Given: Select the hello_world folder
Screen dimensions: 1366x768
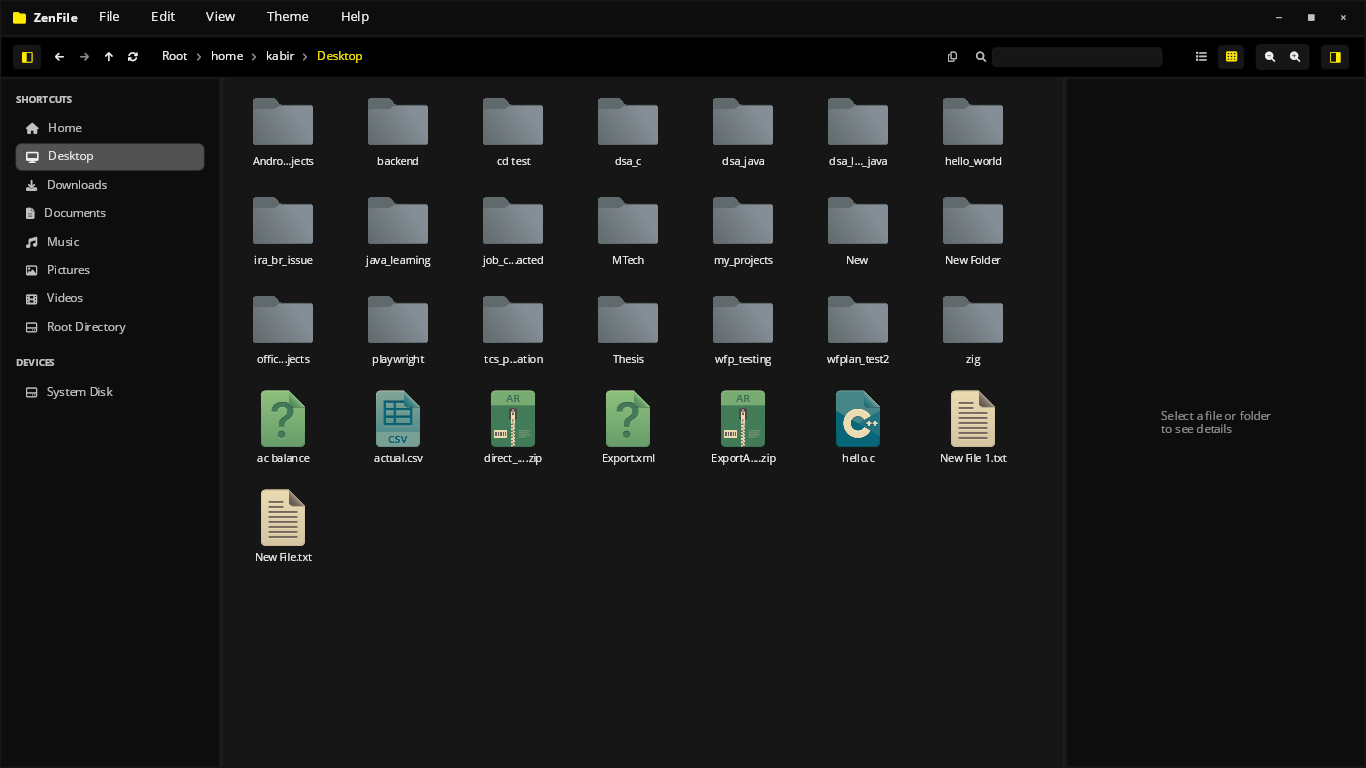Looking at the screenshot, I should click(x=973, y=131).
